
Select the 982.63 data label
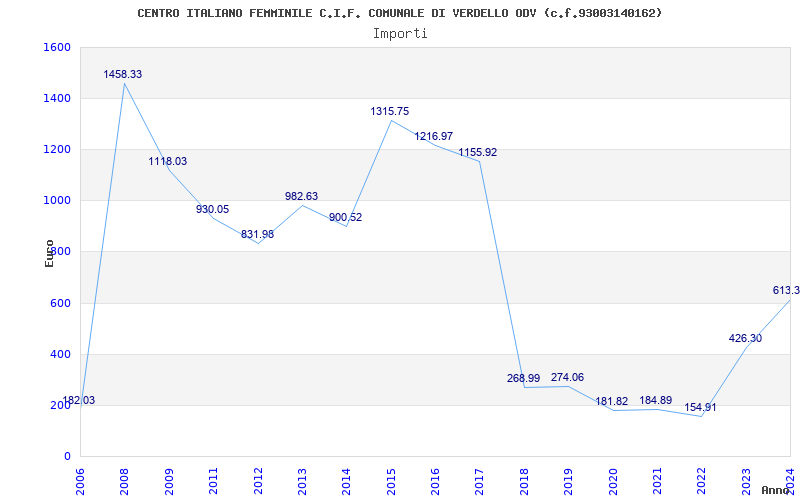pyautogui.click(x=302, y=196)
